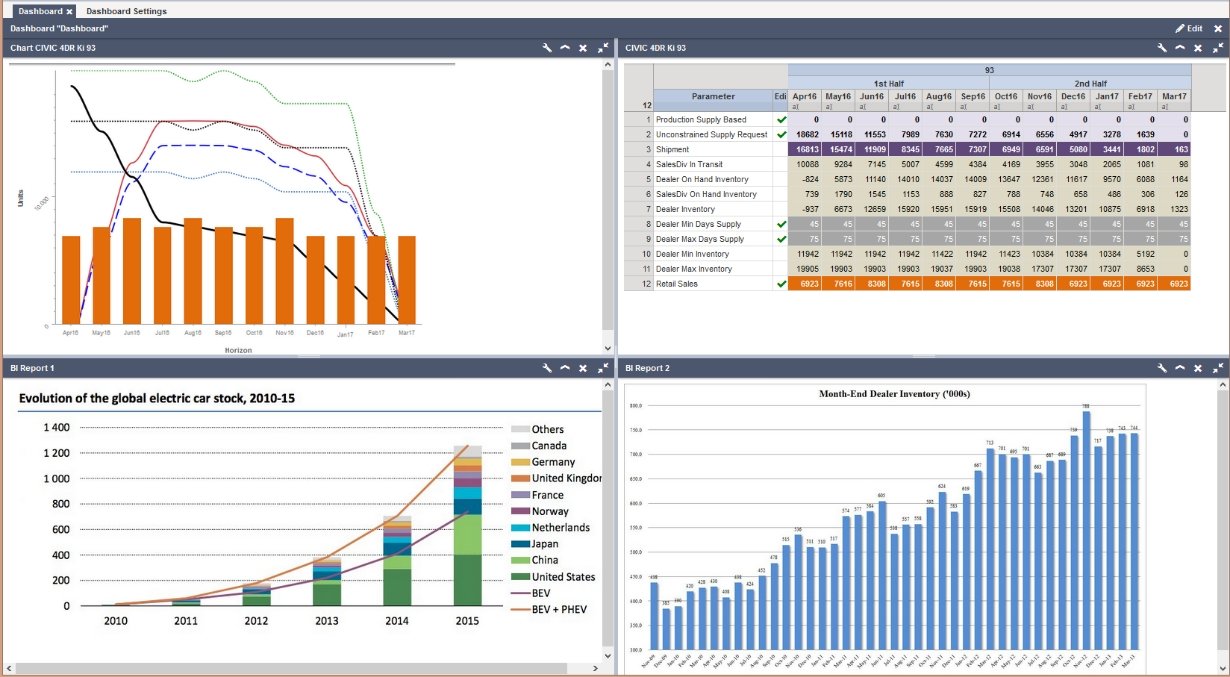Screen dimensions: 1230x677
Task: Click the United States legend swatch
Action: (520, 577)
